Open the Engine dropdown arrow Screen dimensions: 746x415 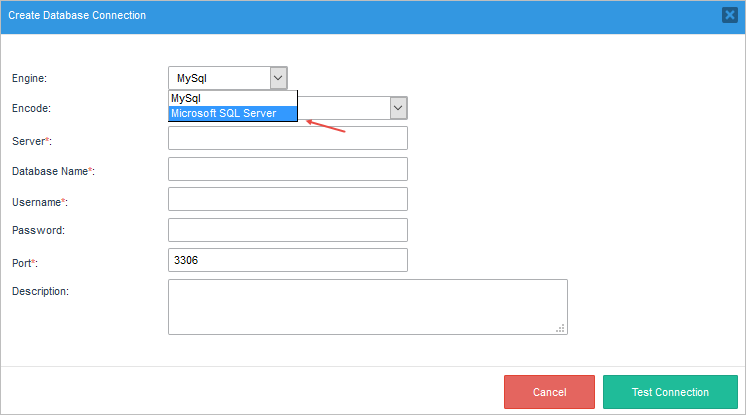(278, 78)
